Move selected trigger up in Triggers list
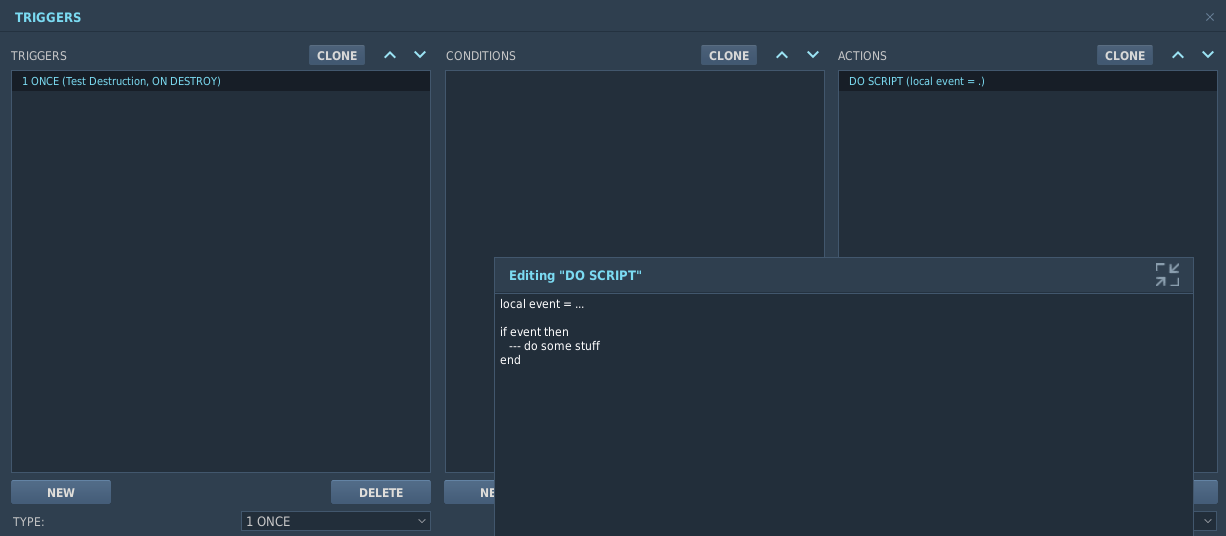This screenshot has width=1226, height=536. pos(390,55)
